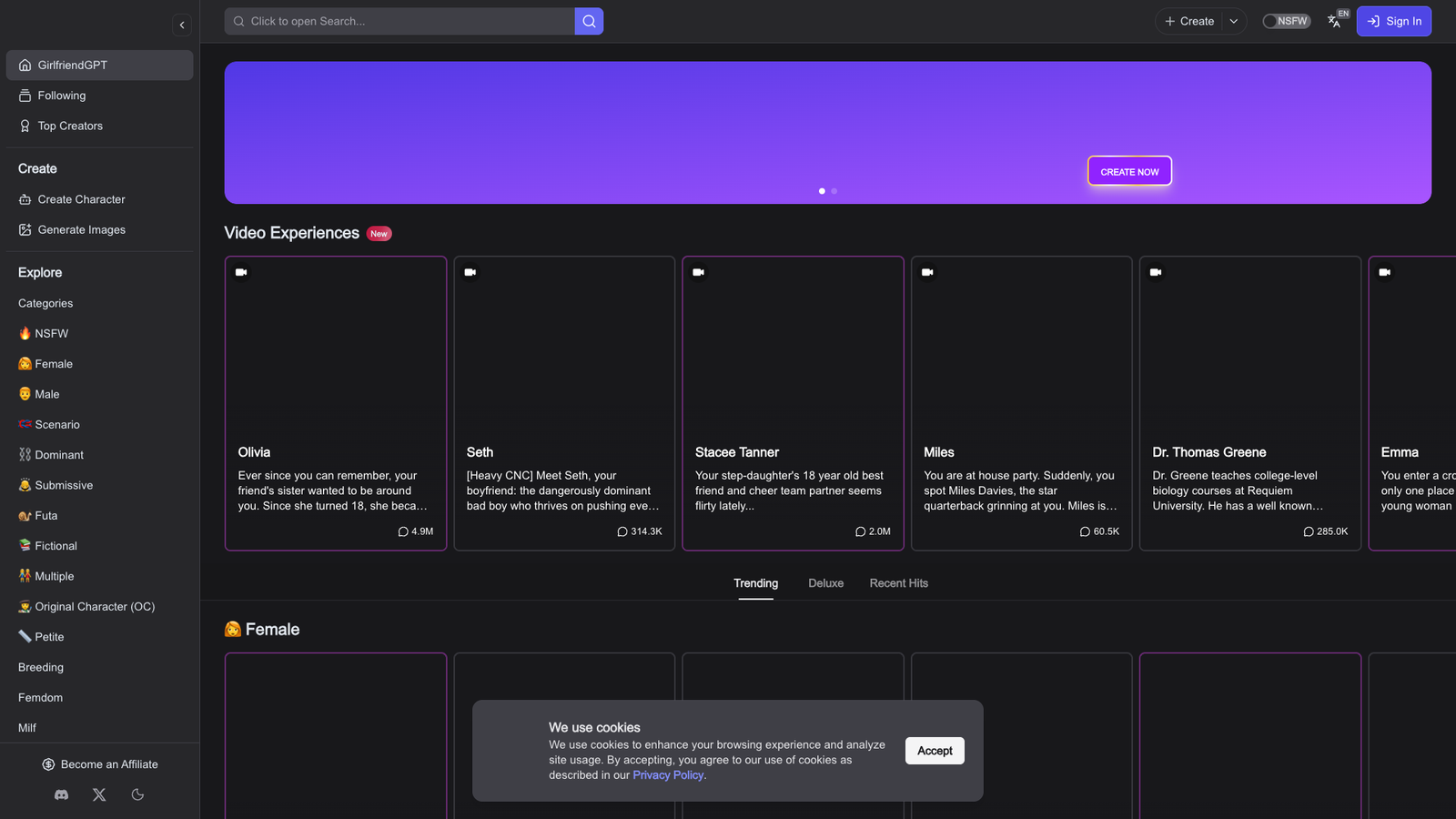Open the language translation icon

(1336, 20)
